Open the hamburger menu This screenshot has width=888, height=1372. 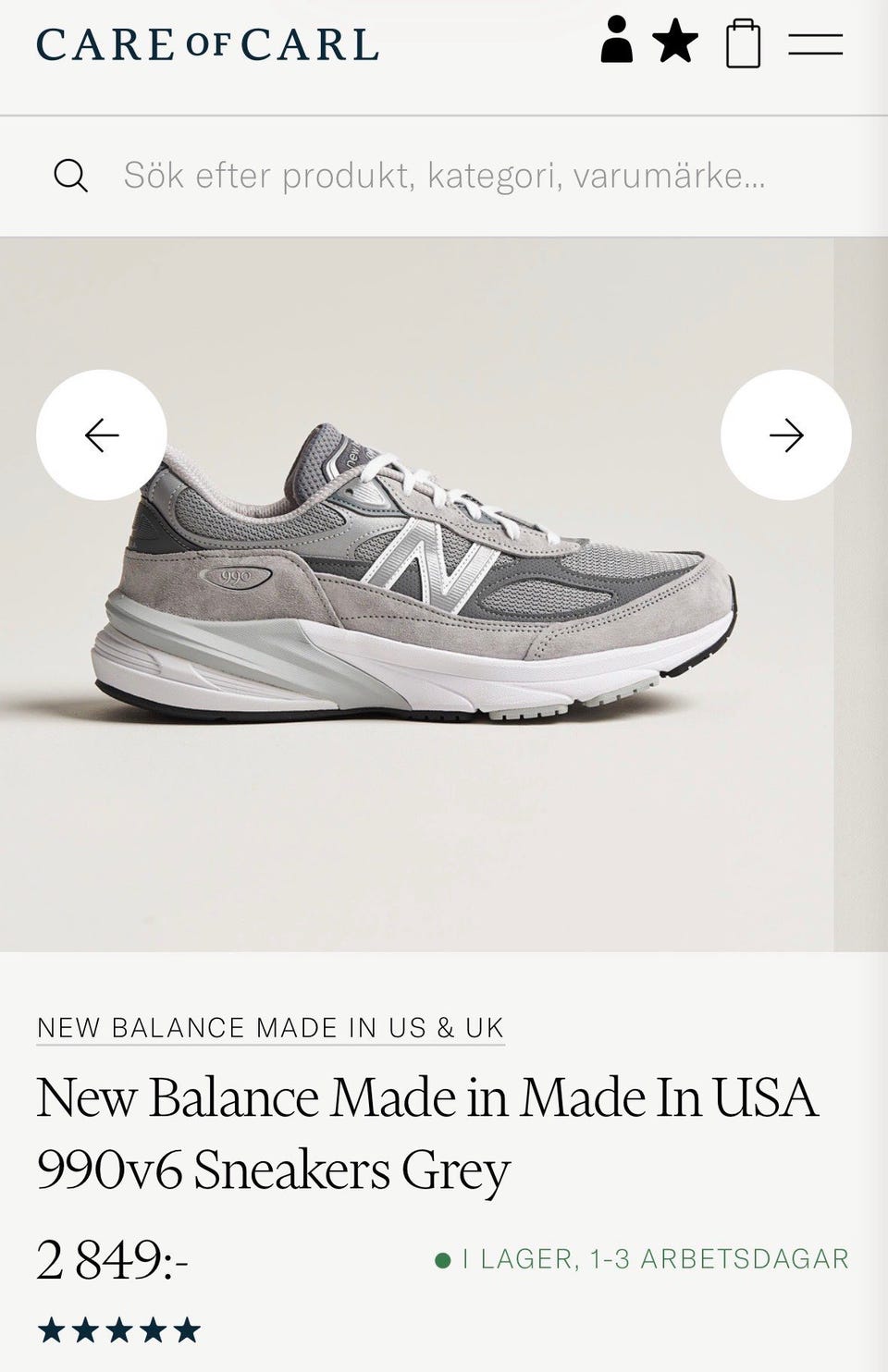pyautogui.click(x=815, y=43)
